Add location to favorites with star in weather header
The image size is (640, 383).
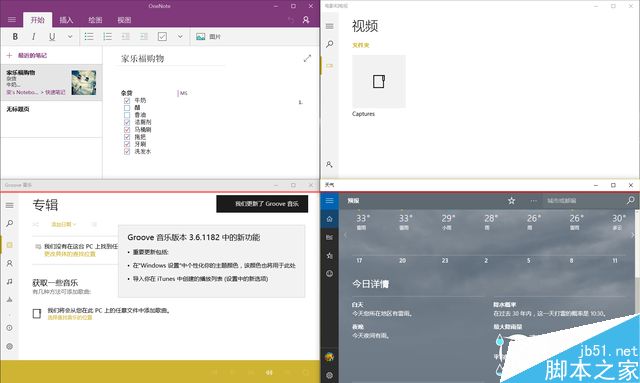511,200
